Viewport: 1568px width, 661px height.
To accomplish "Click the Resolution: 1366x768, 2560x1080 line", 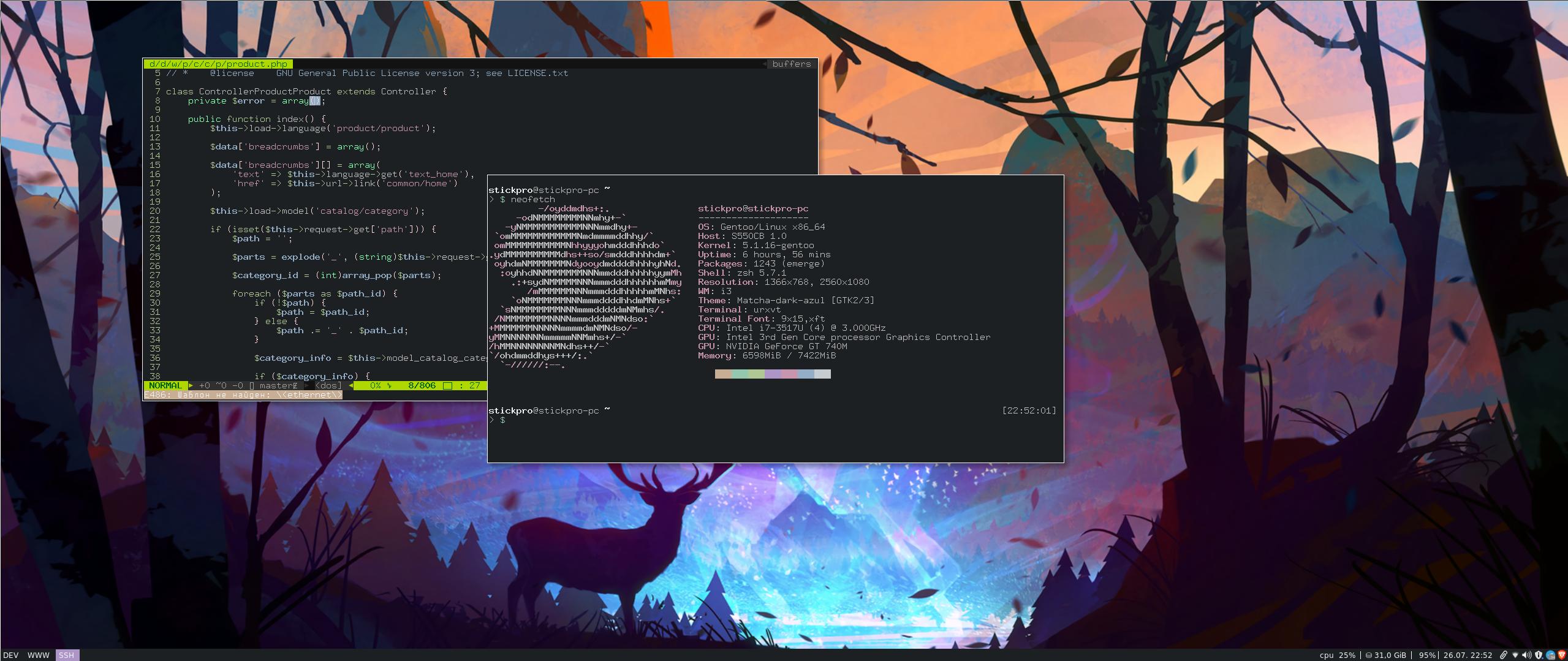I will click(x=784, y=282).
